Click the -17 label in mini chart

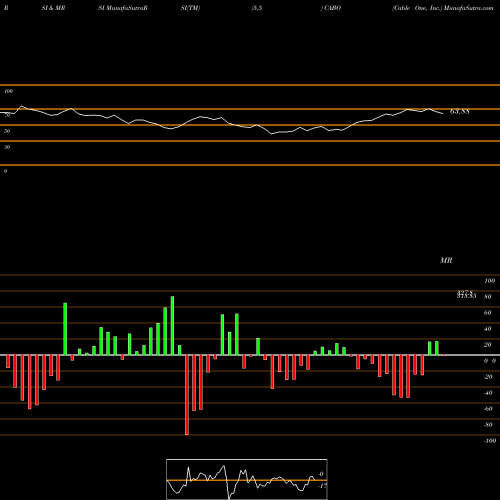coord(322,486)
